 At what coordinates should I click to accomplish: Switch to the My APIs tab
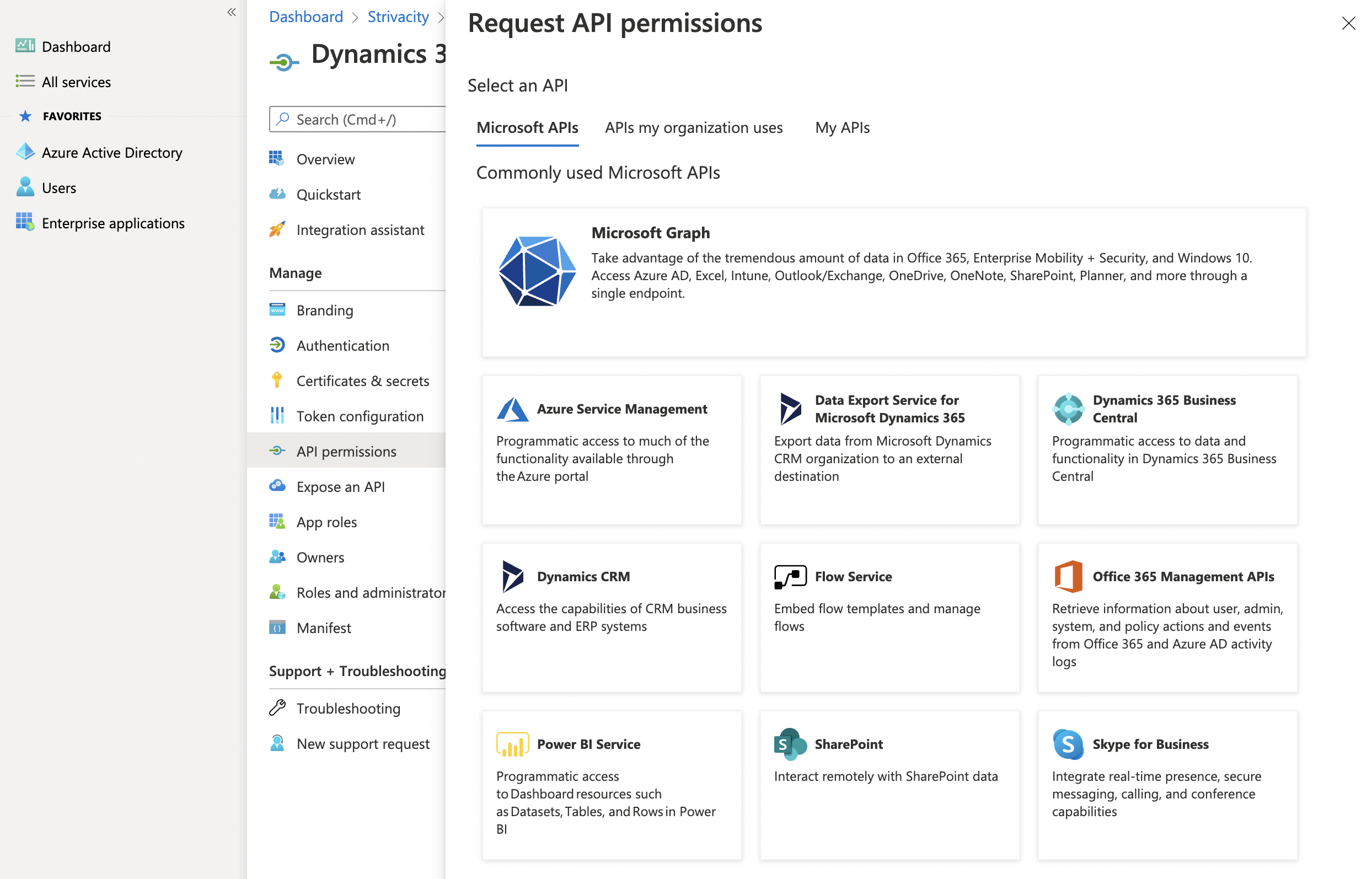(843, 127)
